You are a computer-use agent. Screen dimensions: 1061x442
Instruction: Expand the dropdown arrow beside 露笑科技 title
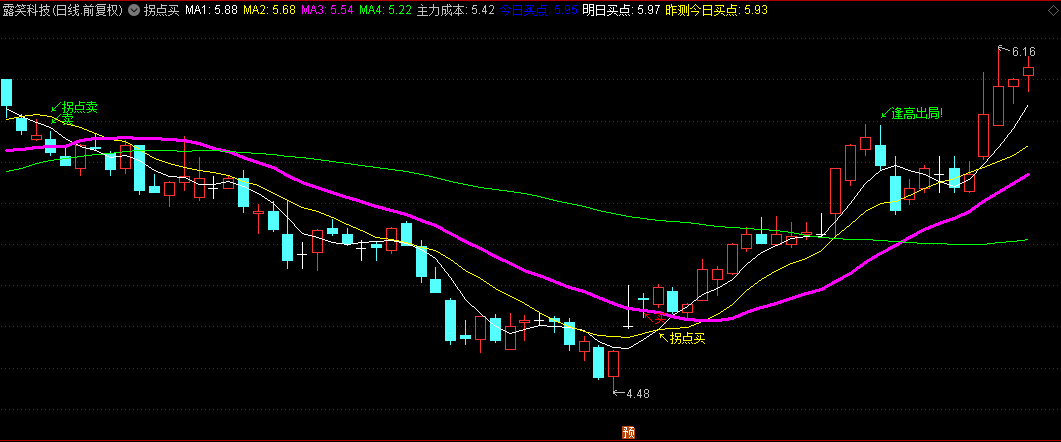tap(133, 11)
